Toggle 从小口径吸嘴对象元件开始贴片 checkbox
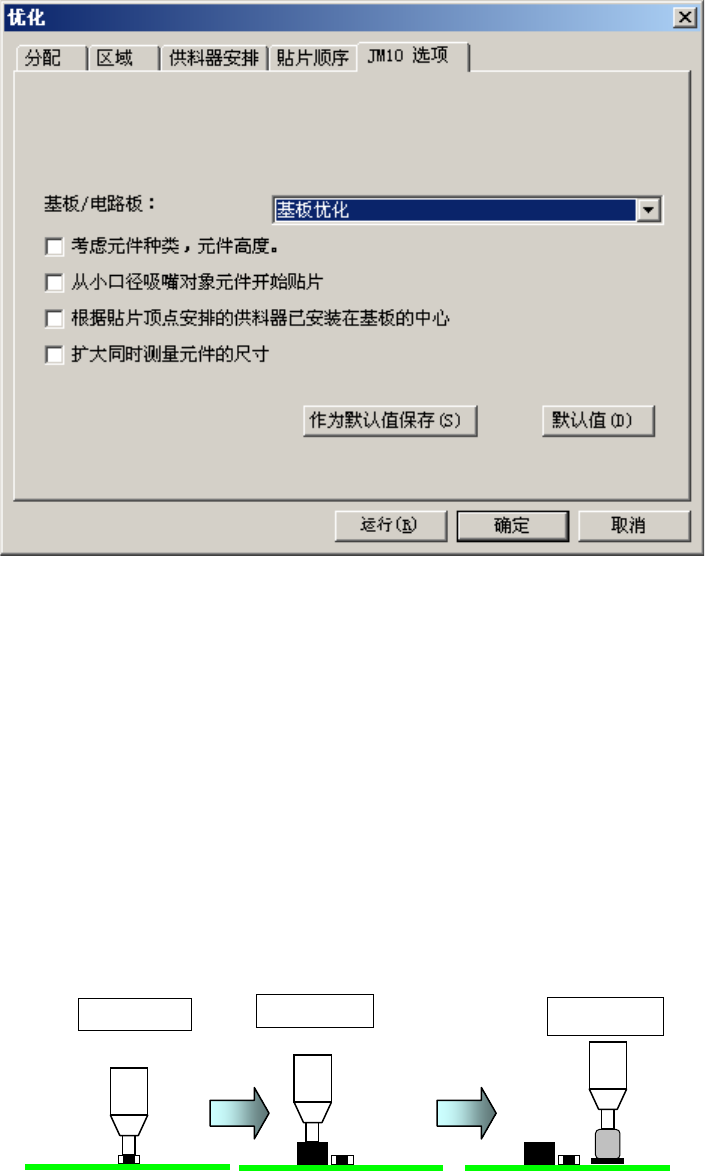Viewport: 705px width, 1171px height. point(55,282)
